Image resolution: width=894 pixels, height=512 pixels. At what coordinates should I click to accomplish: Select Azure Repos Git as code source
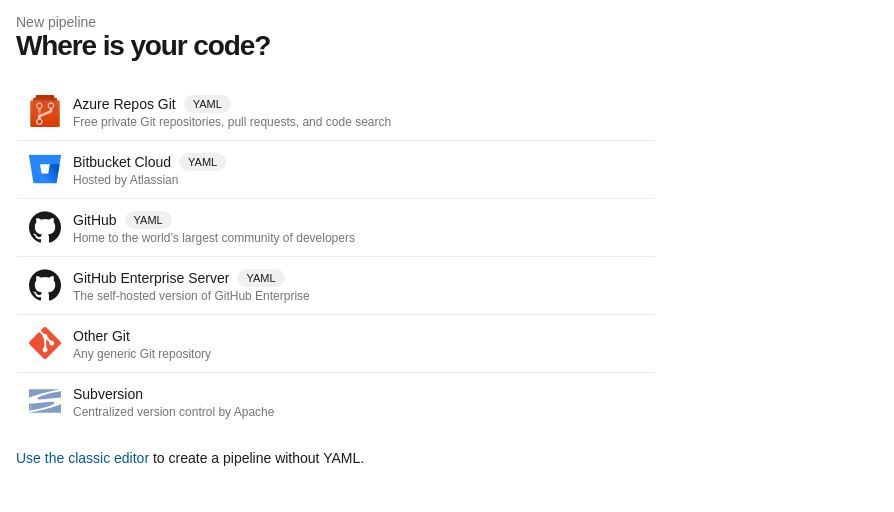pyautogui.click(x=124, y=104)
